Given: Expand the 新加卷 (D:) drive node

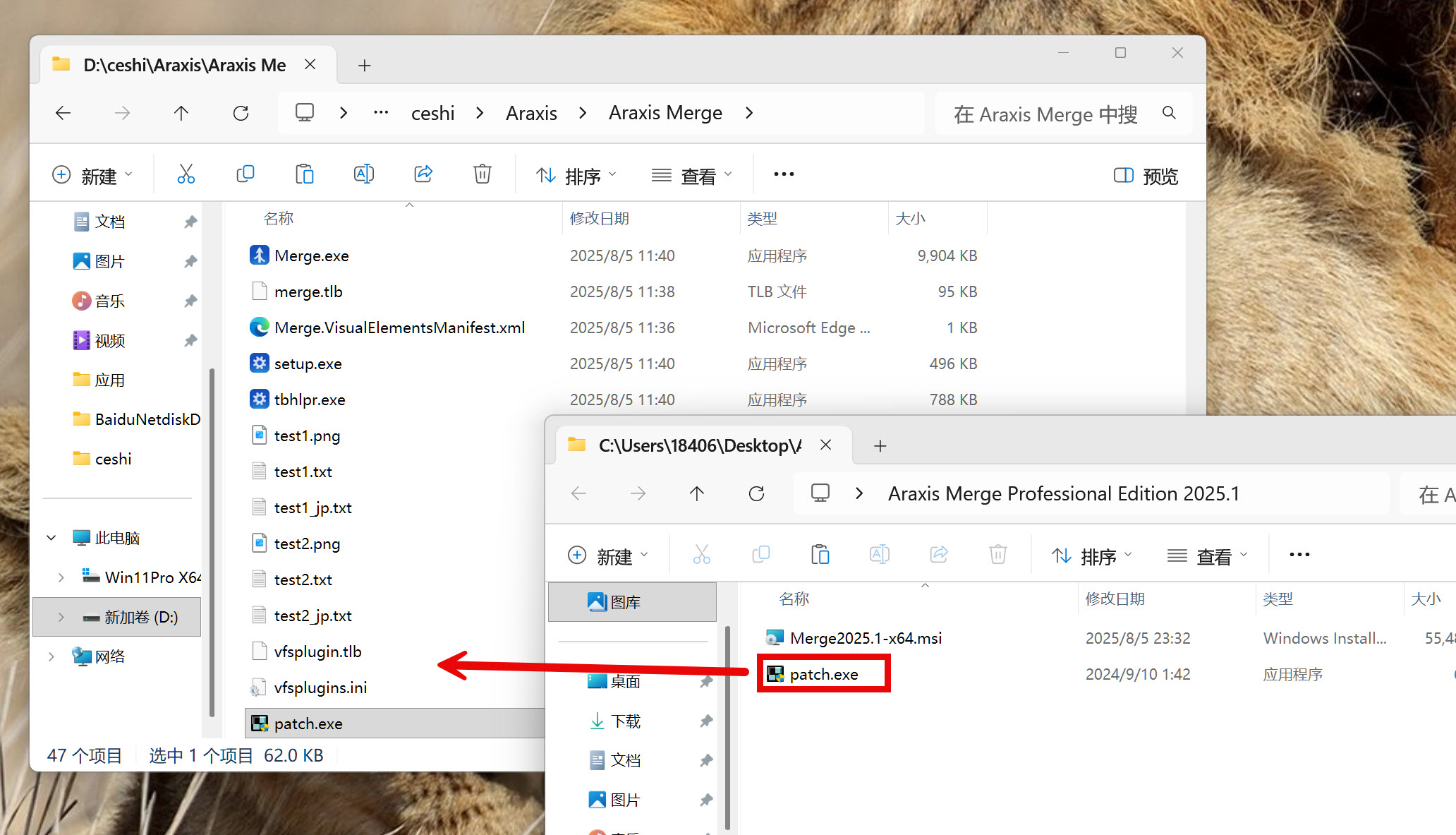Looking at the screenshot, I should [61, 617].
